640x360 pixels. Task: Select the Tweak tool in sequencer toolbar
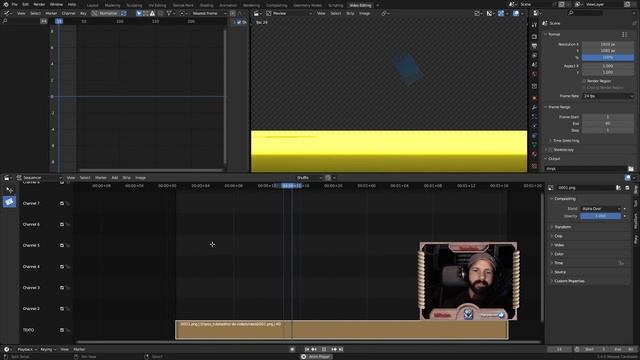click(9, 190)
